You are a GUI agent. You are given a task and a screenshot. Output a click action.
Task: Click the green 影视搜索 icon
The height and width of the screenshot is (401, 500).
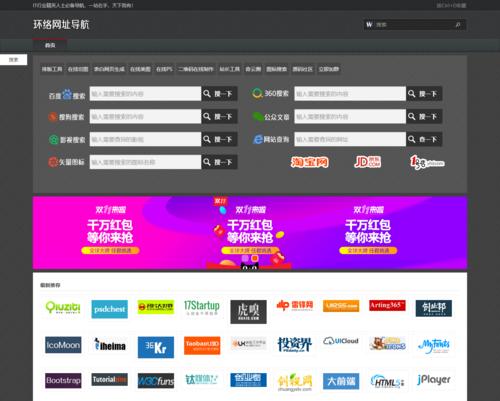pyautogui.click(x=53, y=139)
